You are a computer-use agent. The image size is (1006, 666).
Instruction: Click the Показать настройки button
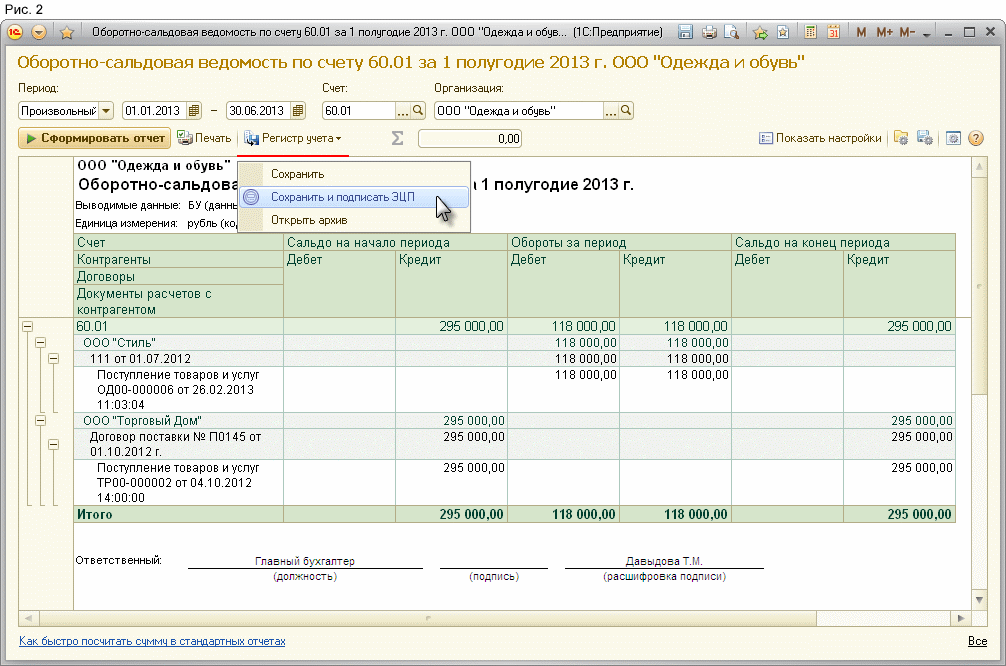[820, 139]
